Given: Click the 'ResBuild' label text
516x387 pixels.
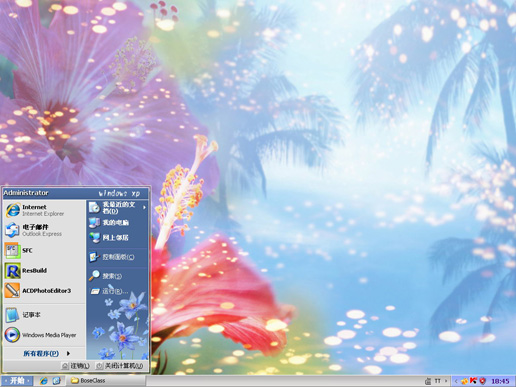Looking at the screenshot, I should [34, 270].
